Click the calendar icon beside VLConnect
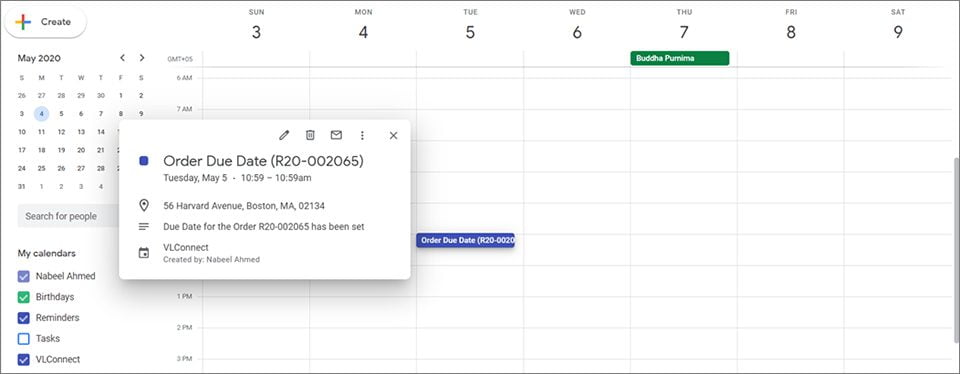This screenshot has width=960, height=374. (x=144, y=253)
